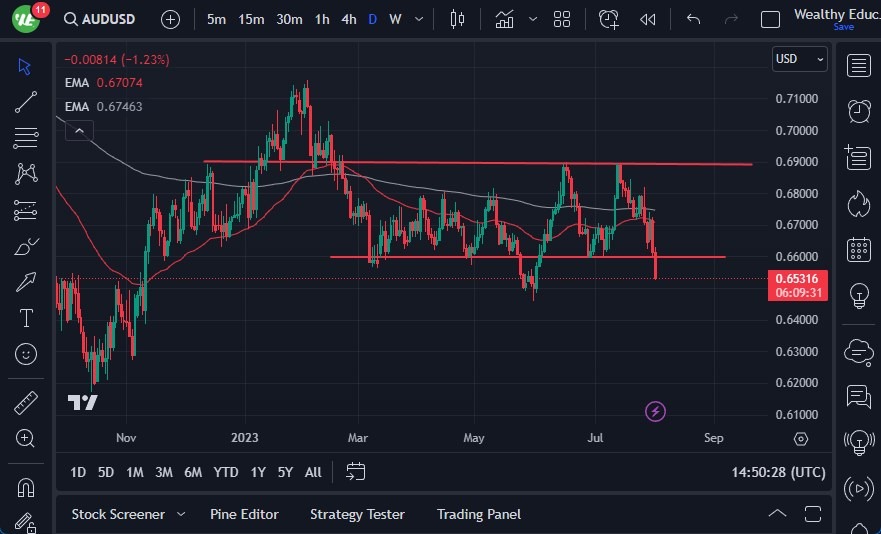Image resolution: width=881 pixels, height=534 pixels.
Task: Expand the Stock Screener dropdown arrow
Action: click(181, 514)
